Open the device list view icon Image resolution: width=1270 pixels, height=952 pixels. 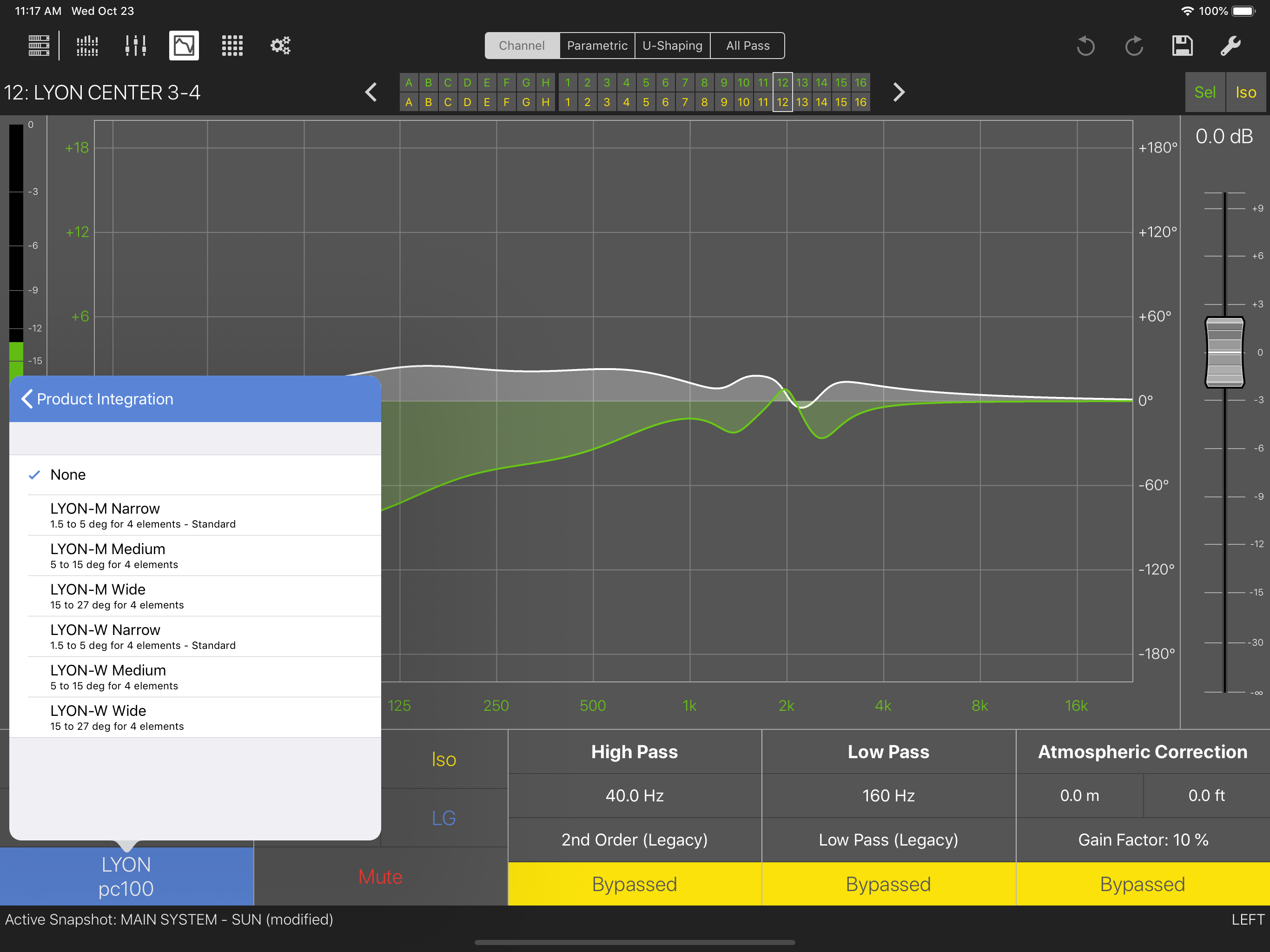click(x=39, y=46)
